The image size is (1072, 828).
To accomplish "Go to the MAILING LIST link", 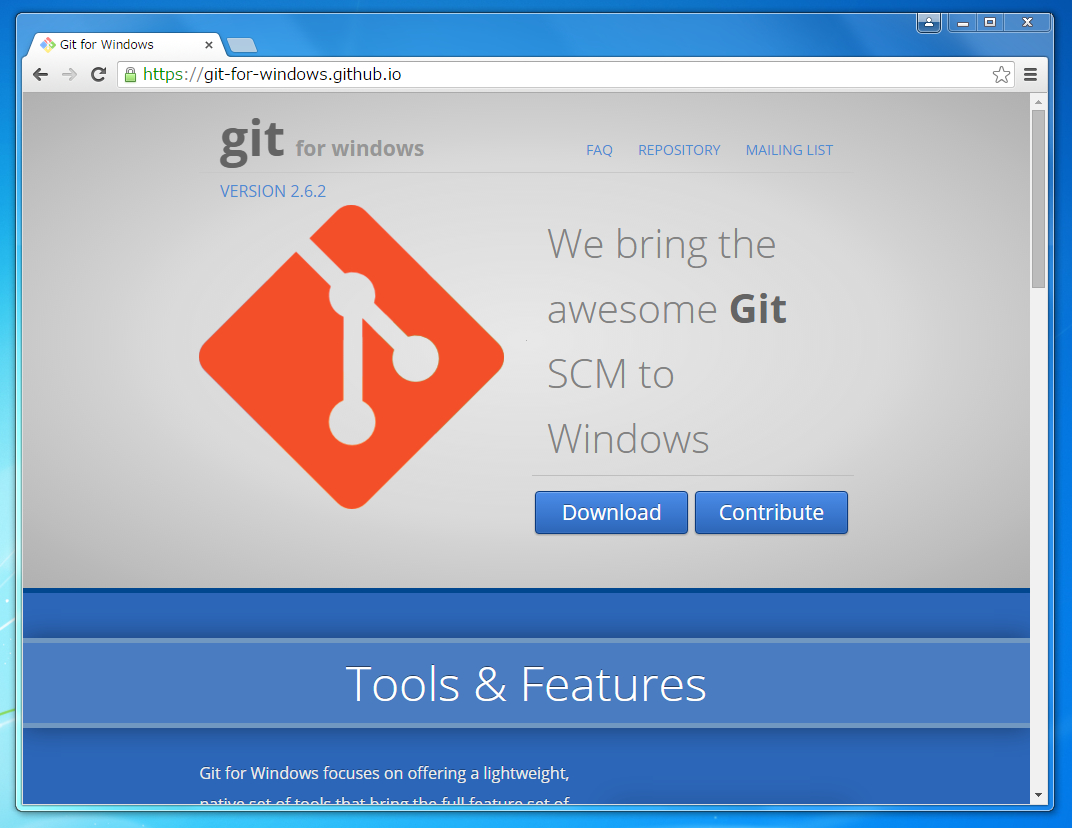I will point(789,150).
